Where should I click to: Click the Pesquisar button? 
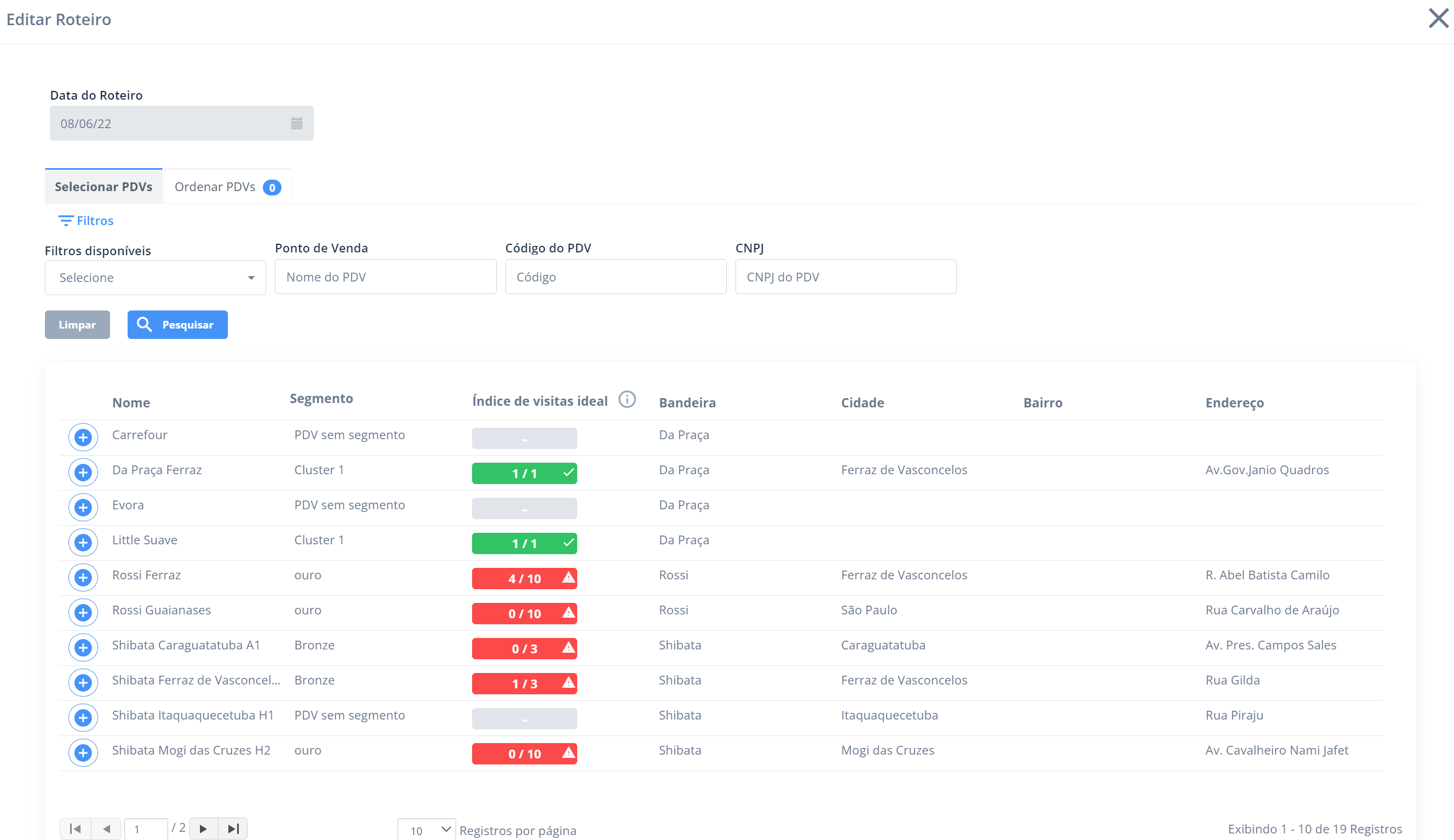click(x=177, y=325)
